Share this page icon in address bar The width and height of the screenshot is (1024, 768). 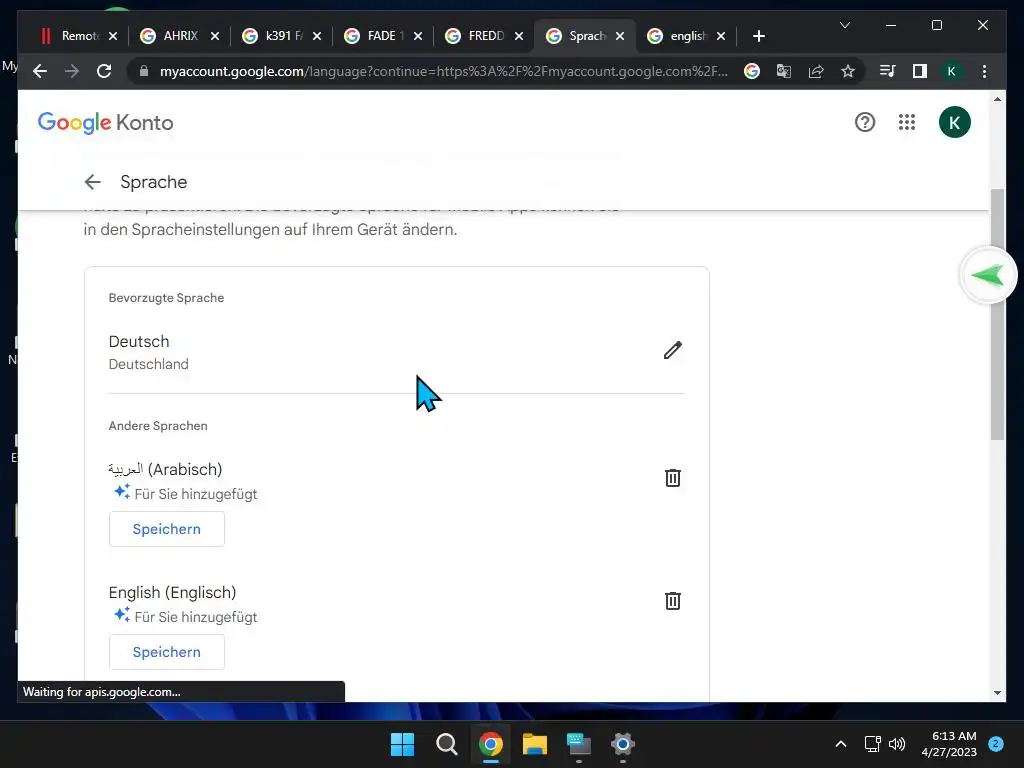click(816, 71)
